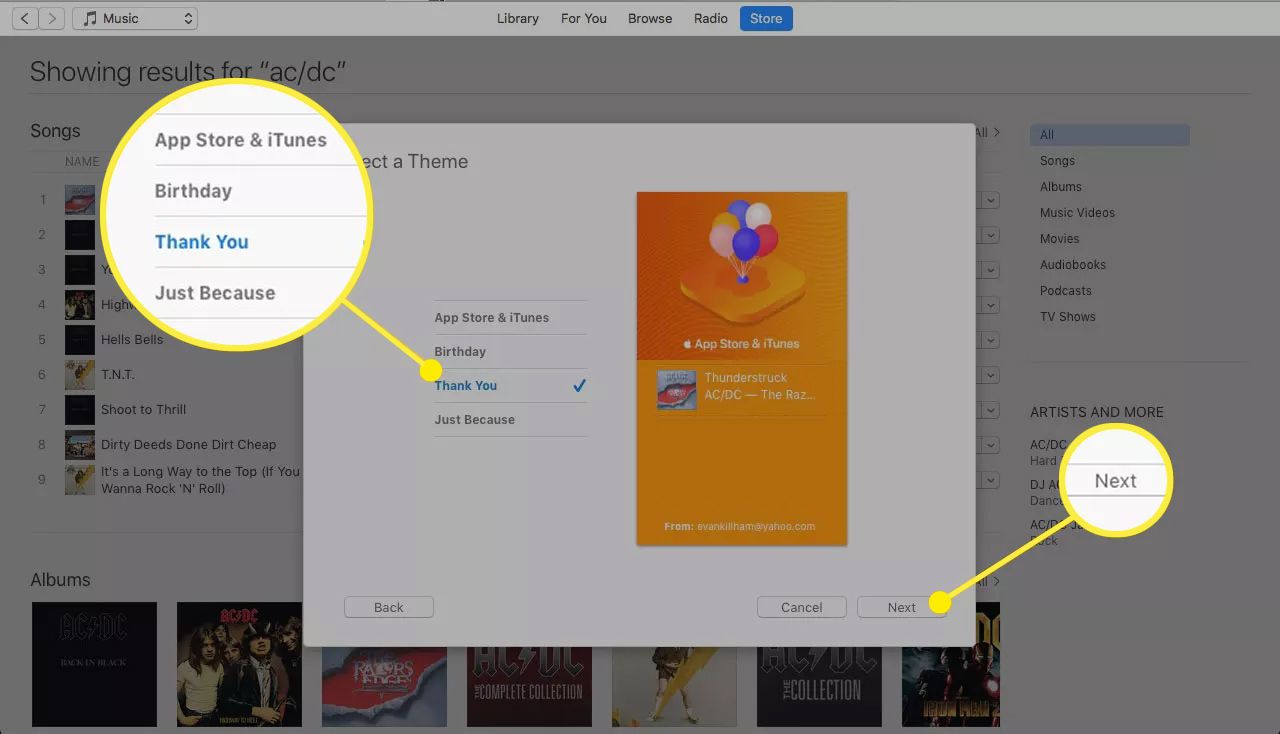Open price dropdown arrow for song row 1

coord(991,200)
